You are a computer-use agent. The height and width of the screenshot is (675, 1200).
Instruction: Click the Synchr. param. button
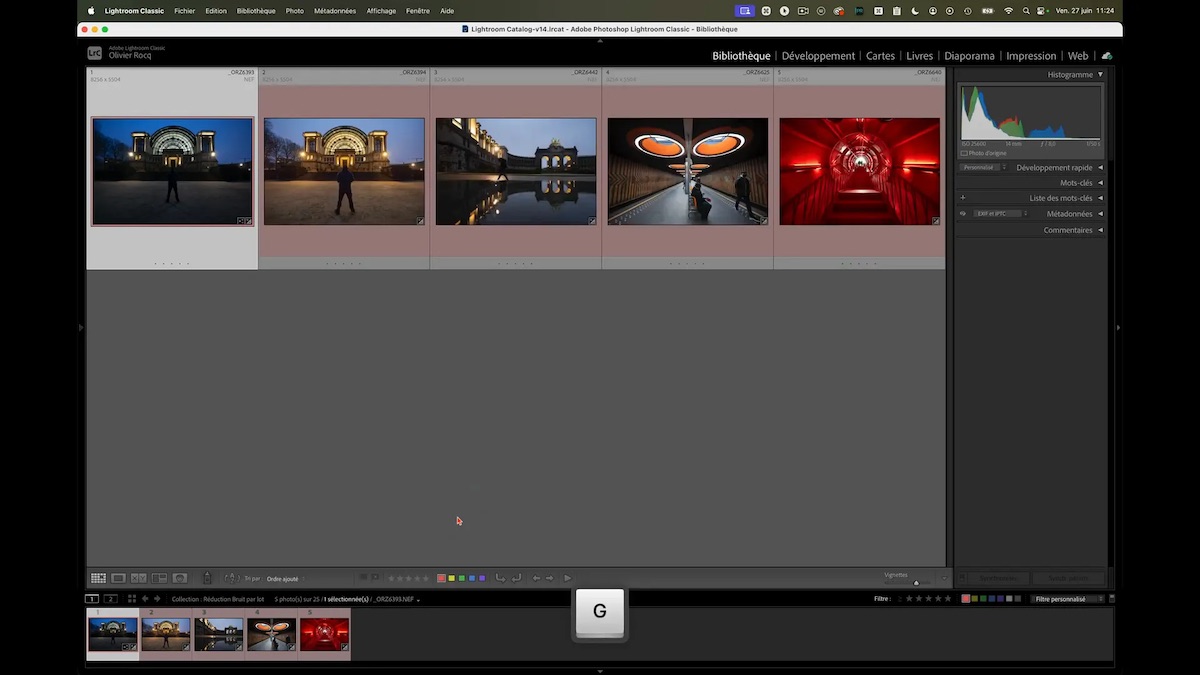(1068, 578)
